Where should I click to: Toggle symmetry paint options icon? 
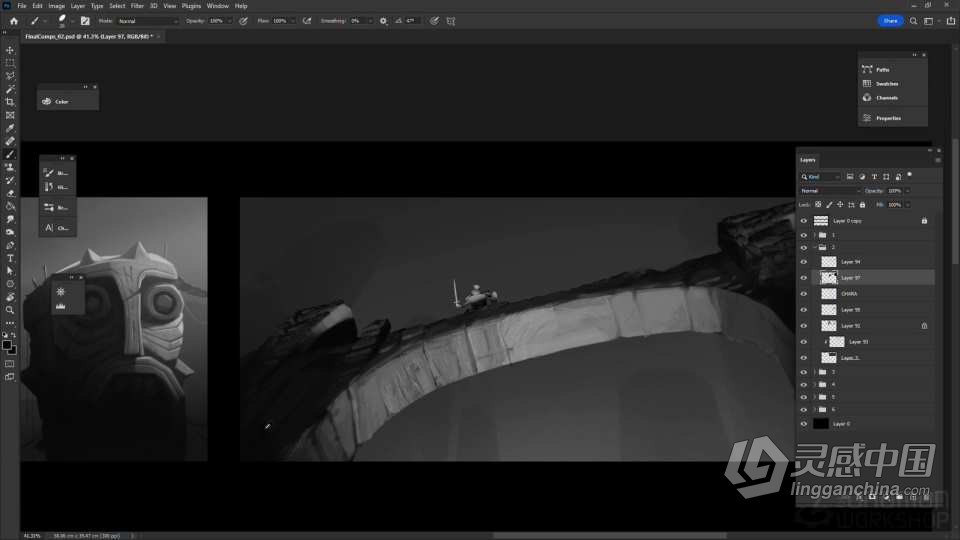pyautogui.click(x=451, y=21)
